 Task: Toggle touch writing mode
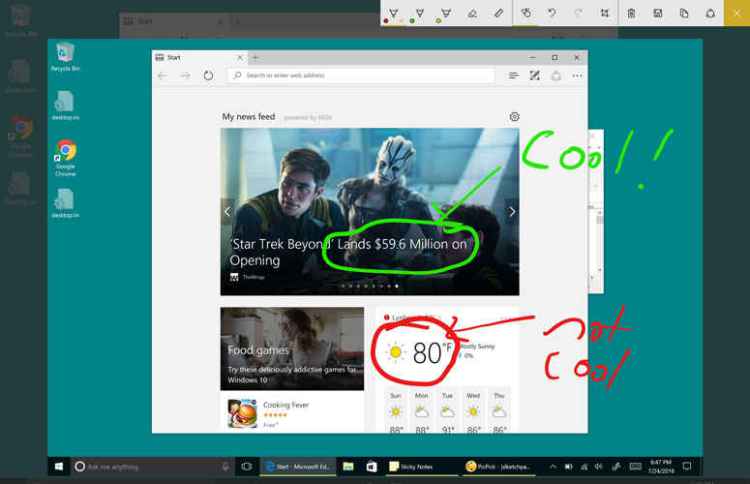(x=526, y=13)
